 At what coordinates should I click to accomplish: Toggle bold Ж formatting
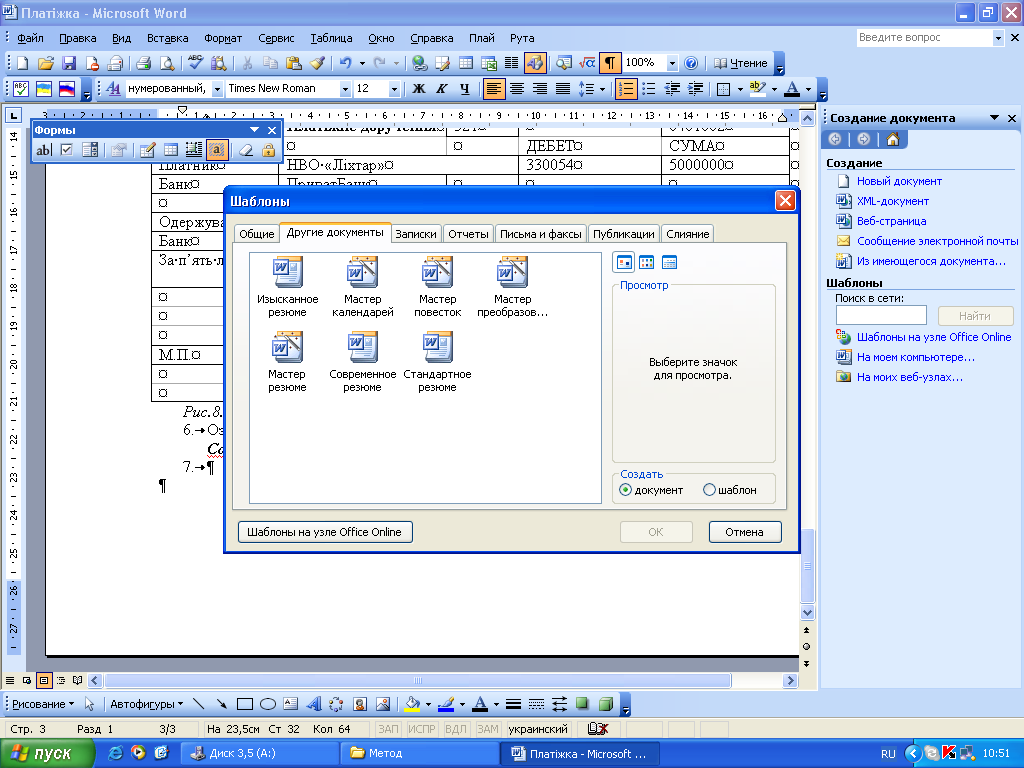click(x=419, y=89)
